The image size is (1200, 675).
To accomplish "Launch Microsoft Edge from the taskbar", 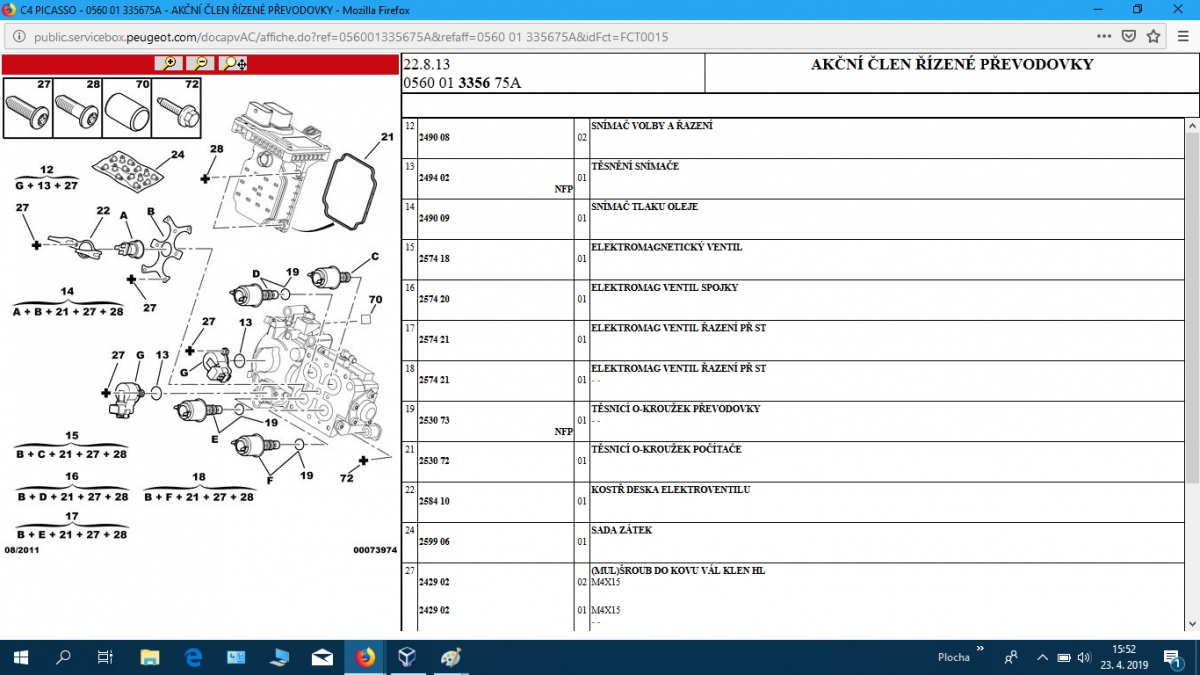I will click(193, 657).
